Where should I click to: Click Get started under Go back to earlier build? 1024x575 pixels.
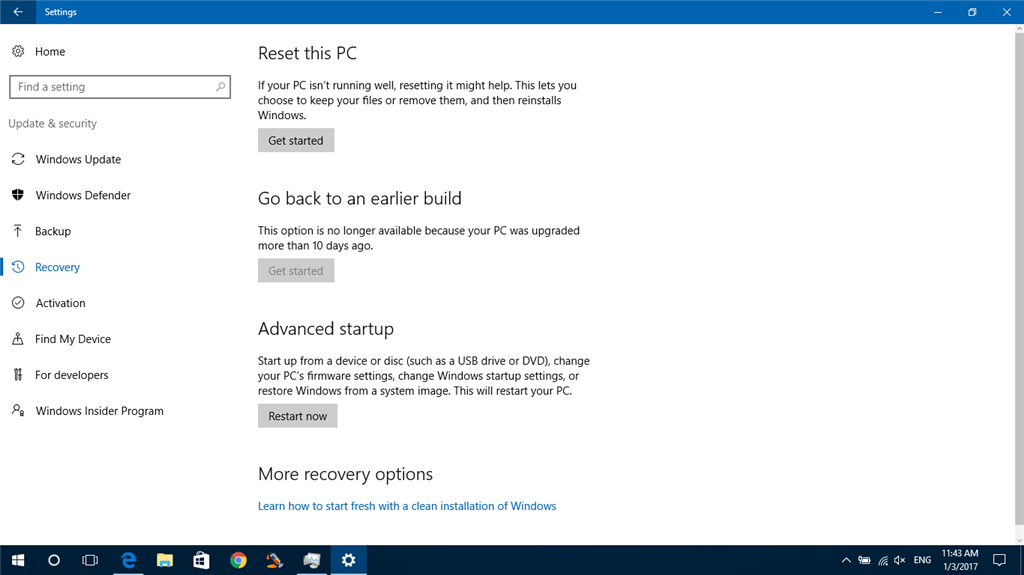pos(296,271)
